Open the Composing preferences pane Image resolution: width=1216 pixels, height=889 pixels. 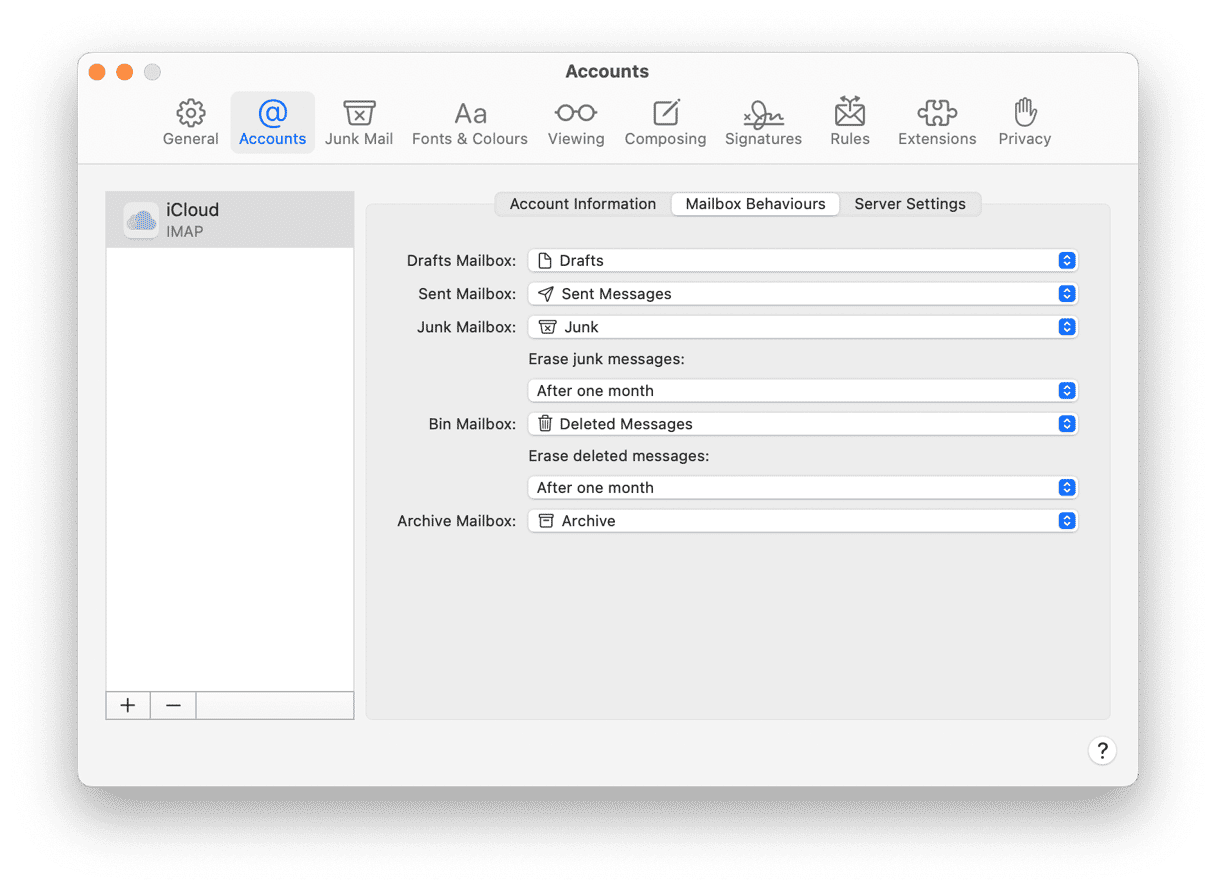point(665,122)
